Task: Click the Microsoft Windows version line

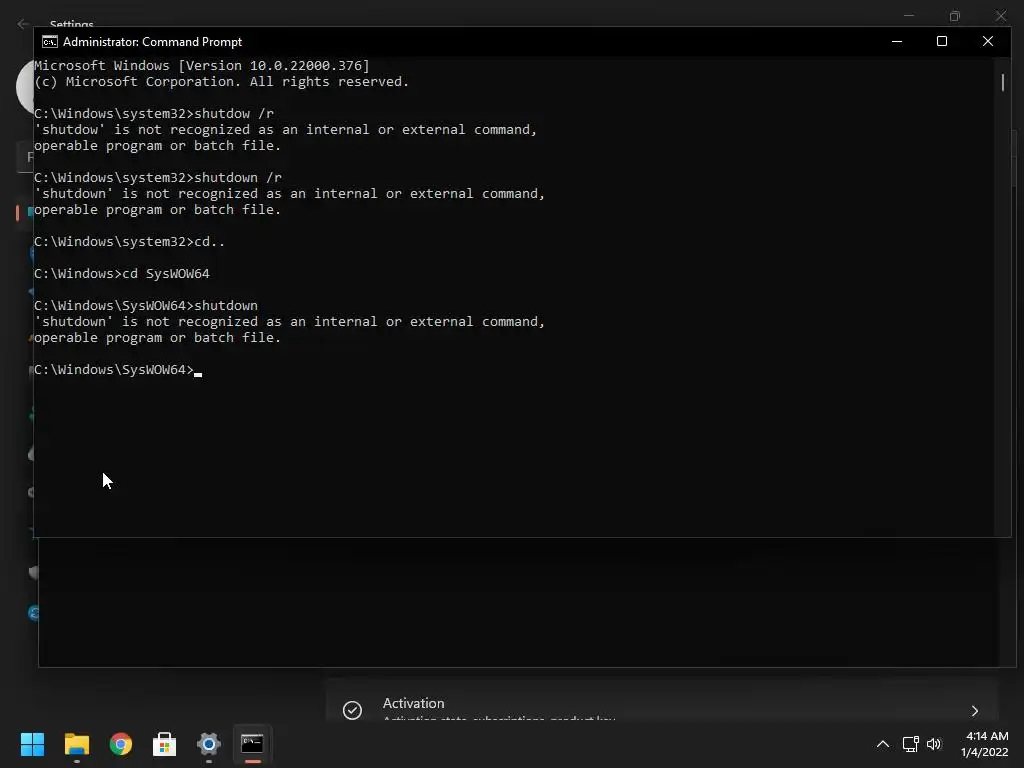Action: pyautogui.click(x=202, y=65)
